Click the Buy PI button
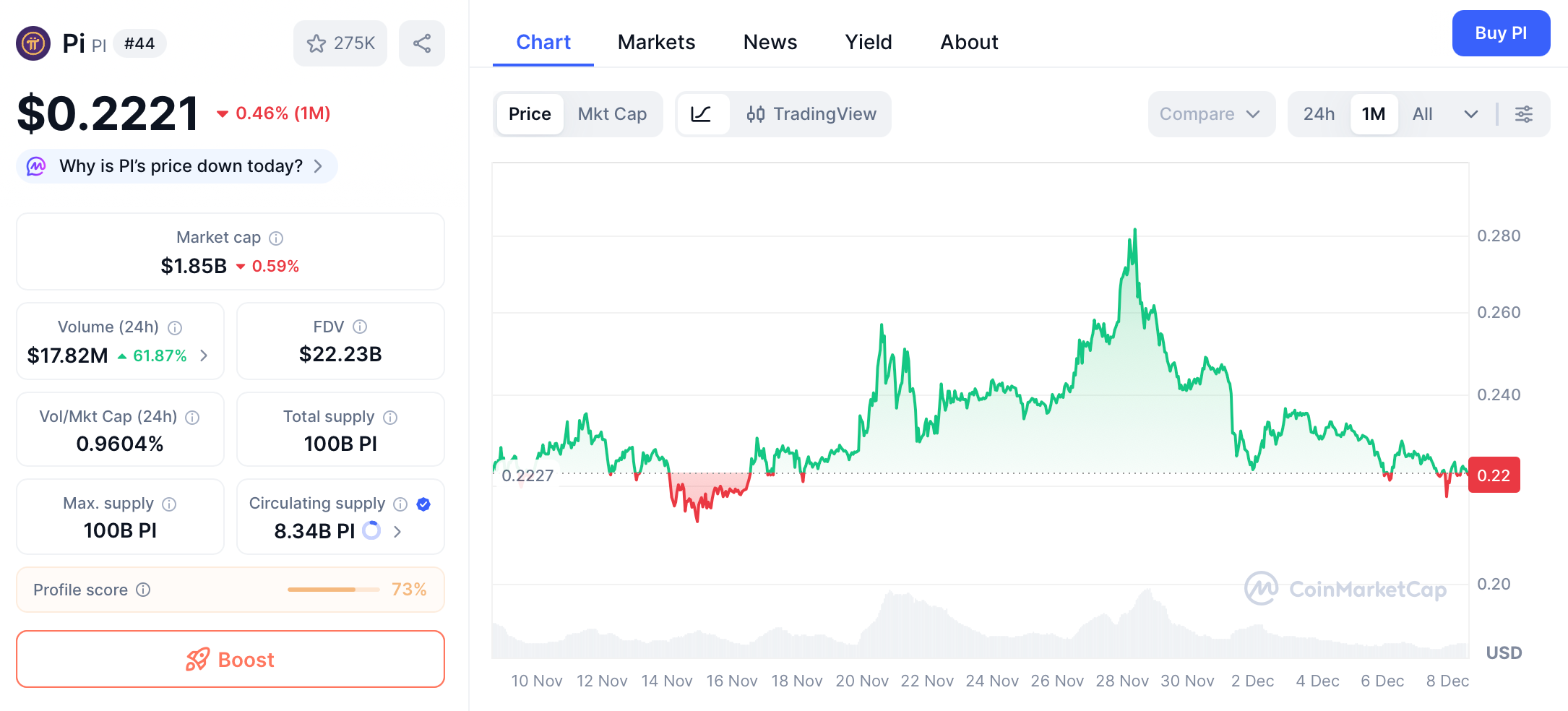1568x711 pixels. tap(1500, 33)
